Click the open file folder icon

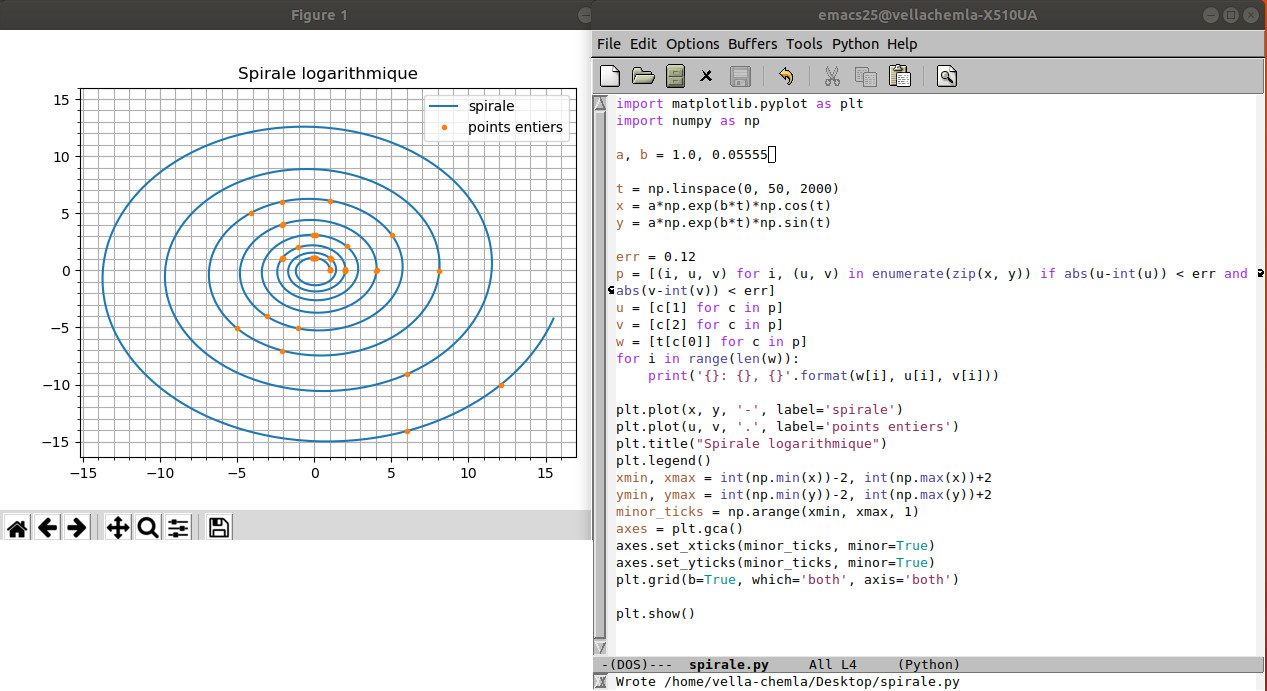click(x=643, y=76)
